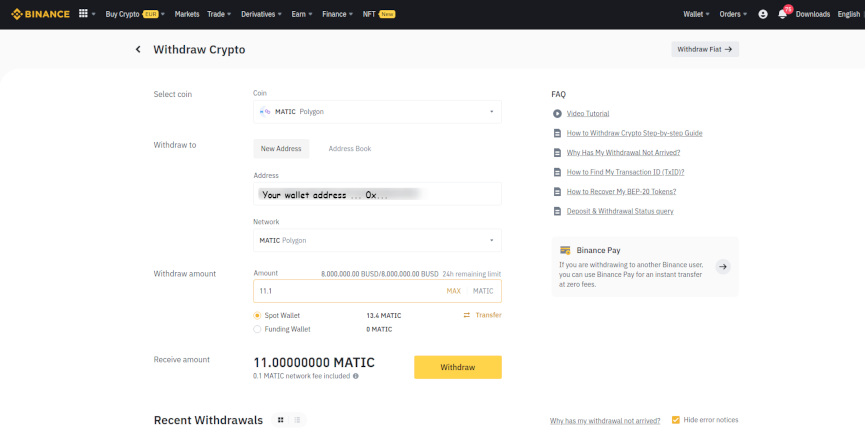Switch Recent Withdrawals to grid view
This screenshot has height=439, width=865.
pos(281,420)
